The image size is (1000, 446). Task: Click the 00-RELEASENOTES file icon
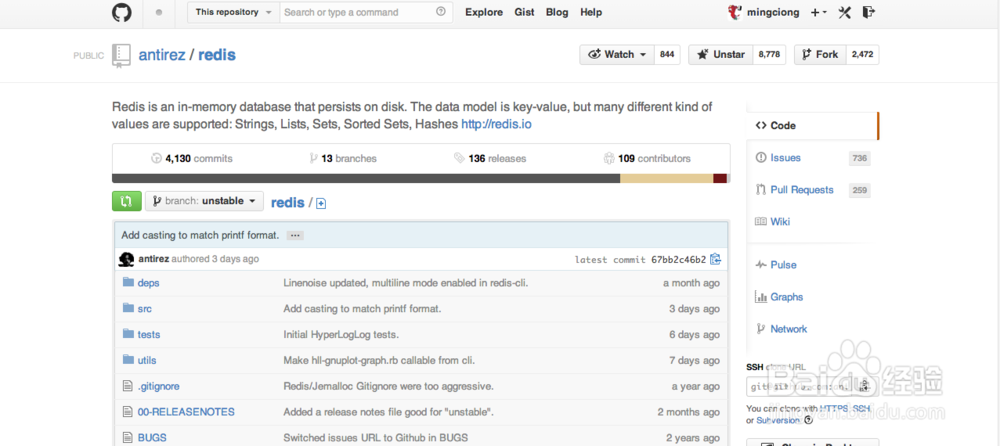click(x=127, y=412)
